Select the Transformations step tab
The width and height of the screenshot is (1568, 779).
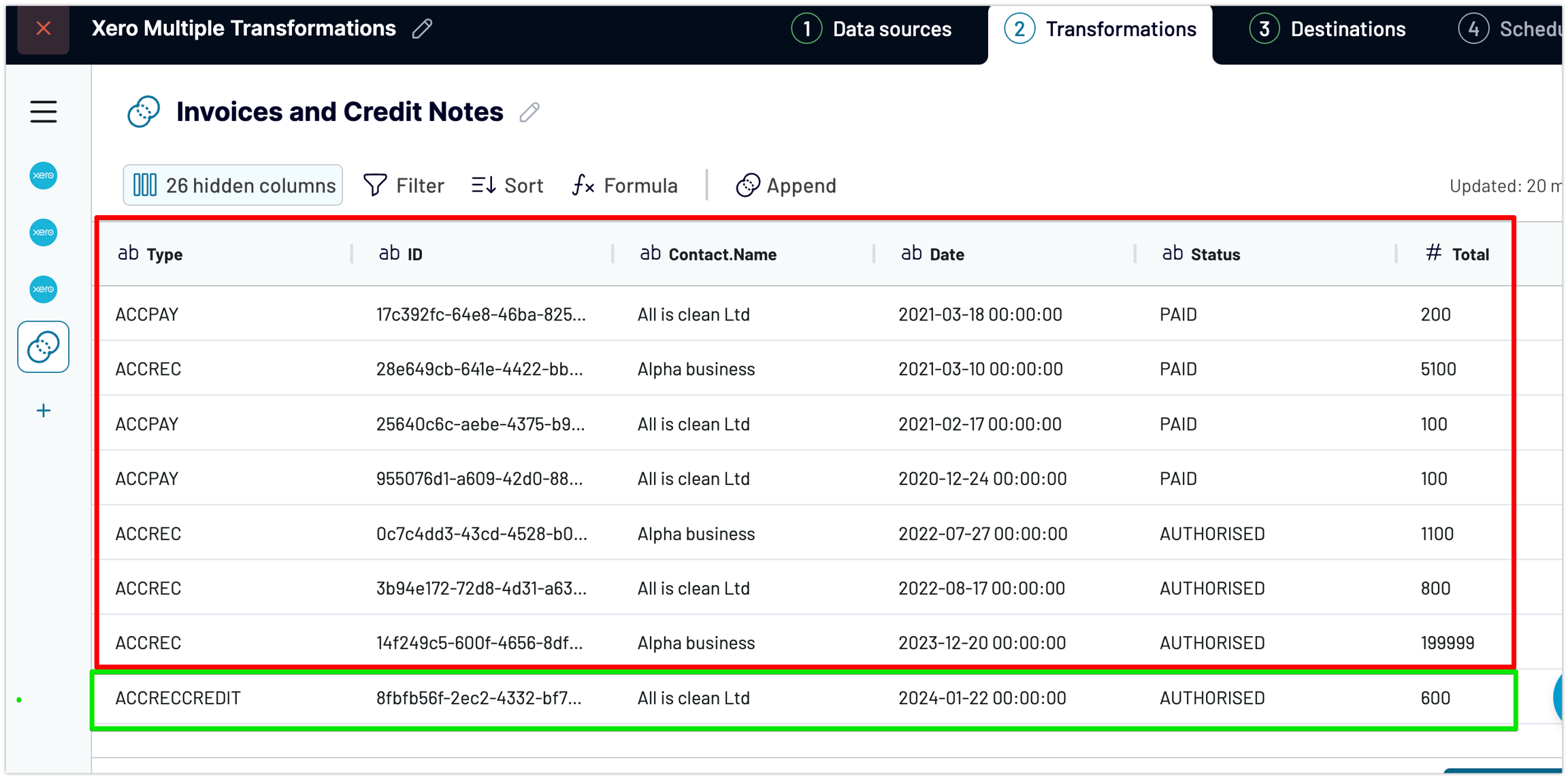tap(1100, 29)
